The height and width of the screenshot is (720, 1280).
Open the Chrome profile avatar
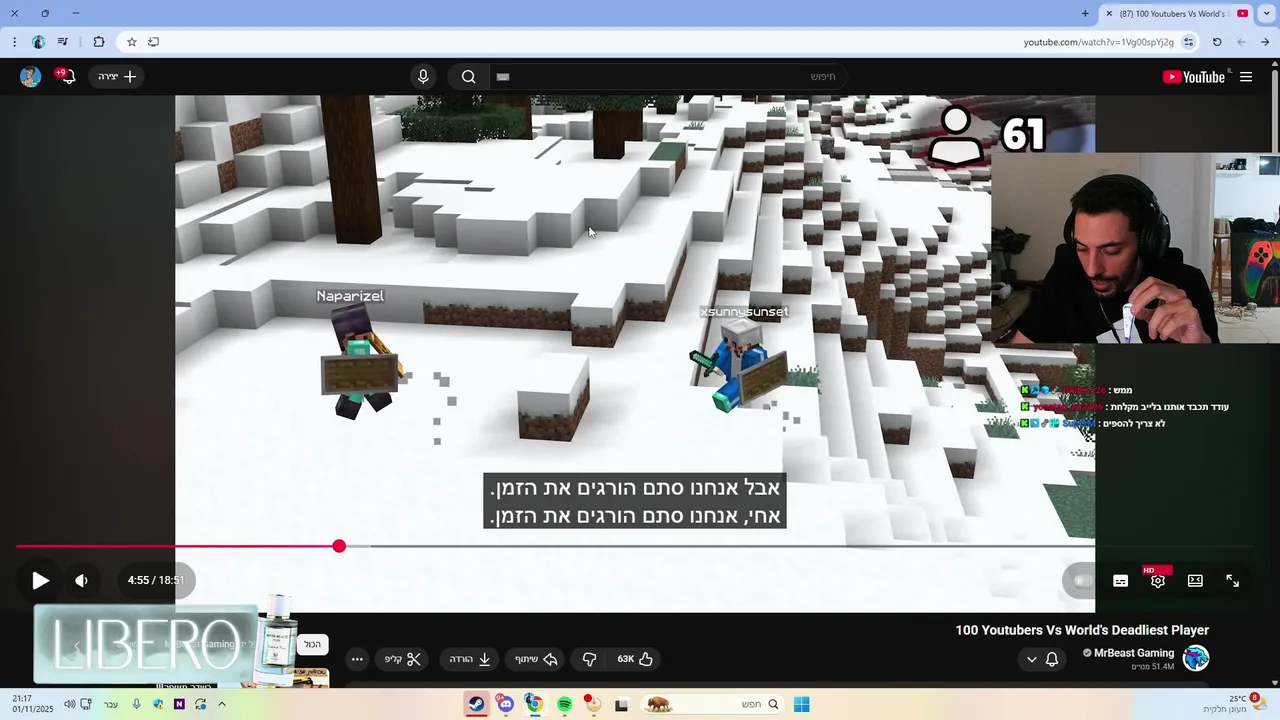pyautogui.click(x=38, y=42)
